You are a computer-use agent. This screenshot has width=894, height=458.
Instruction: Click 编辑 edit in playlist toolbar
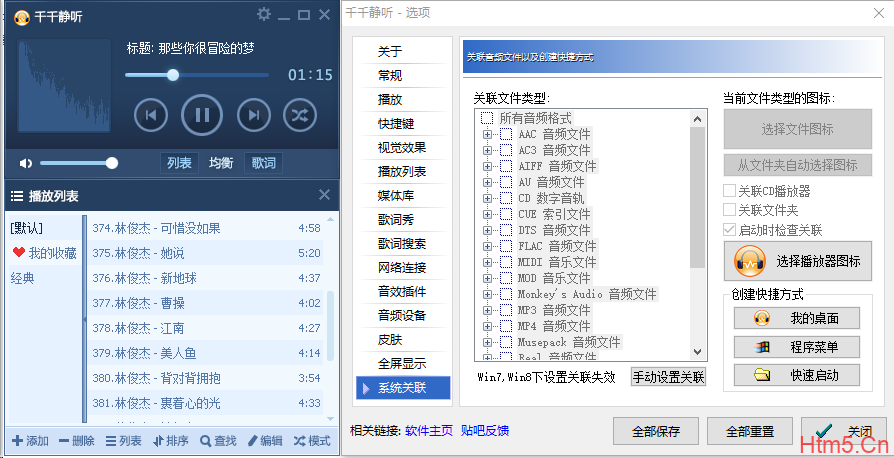tap(265, 441)
